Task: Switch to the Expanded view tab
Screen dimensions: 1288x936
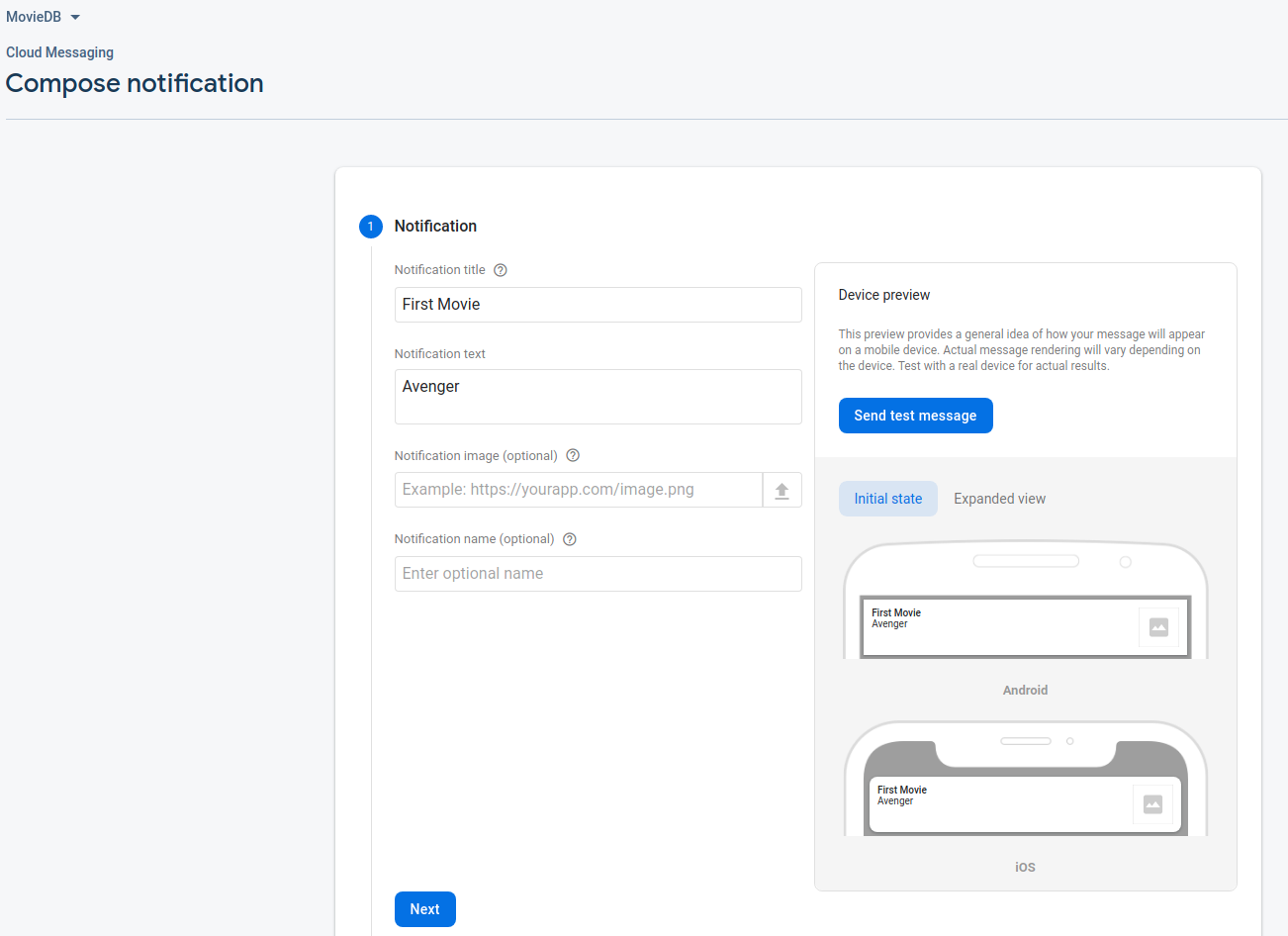Action: 999,499
